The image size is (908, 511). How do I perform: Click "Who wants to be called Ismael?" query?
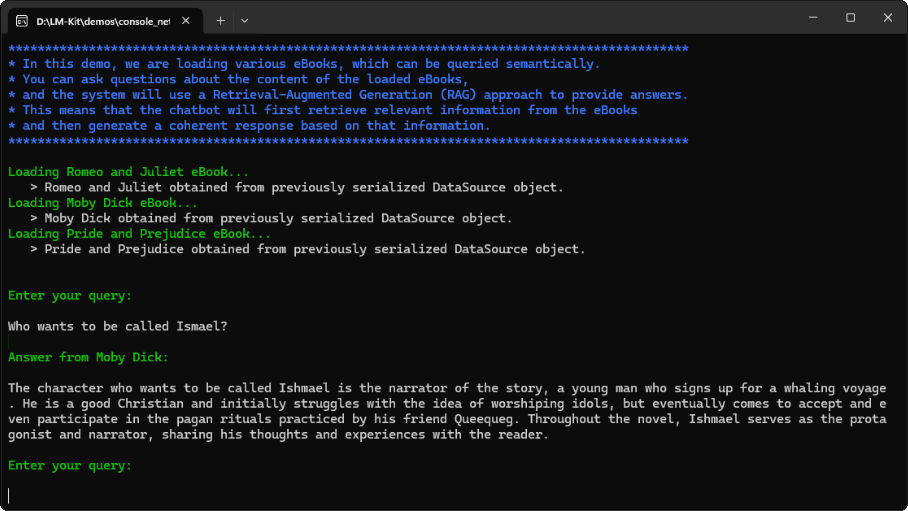(118, 326)
